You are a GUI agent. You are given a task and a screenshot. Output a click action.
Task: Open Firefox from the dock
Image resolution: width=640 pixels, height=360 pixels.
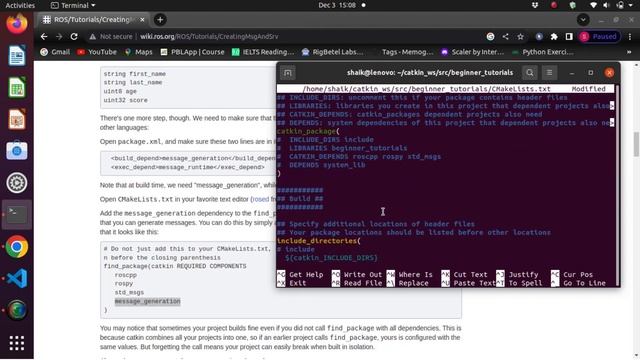pos(17,23)
